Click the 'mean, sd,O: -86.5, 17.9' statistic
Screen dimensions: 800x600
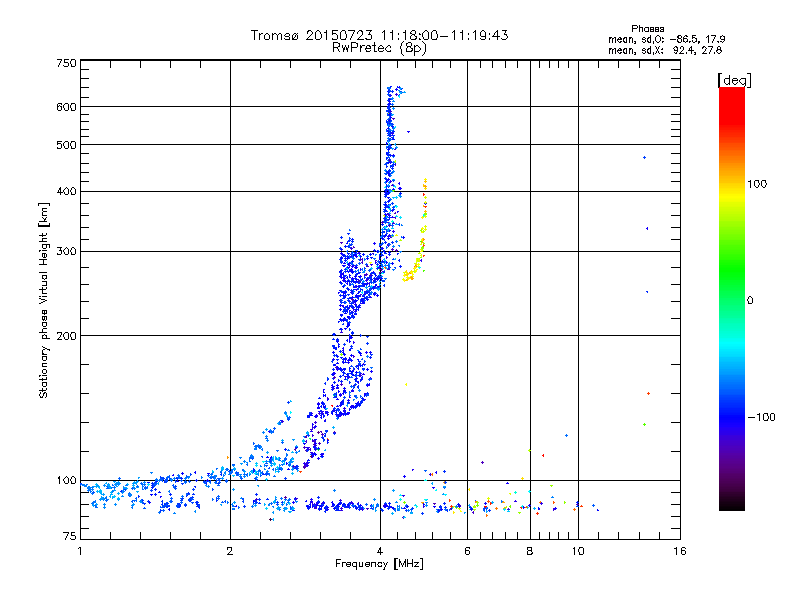click(x=666, y=39)
